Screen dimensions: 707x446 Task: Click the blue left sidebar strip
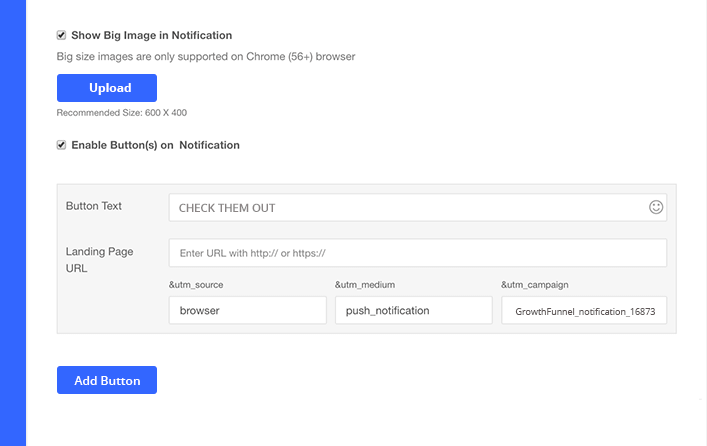click(x=12, y=223)
